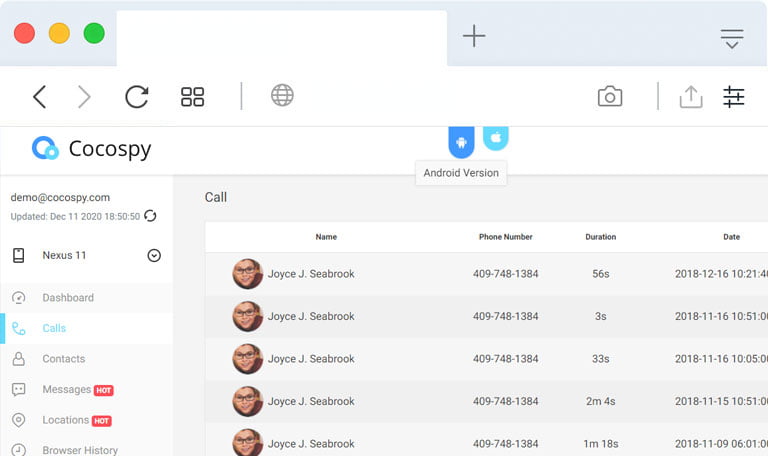Click the yellow minimize window button
768x456 pixels.
pyautogui.click(x=59, y=33)
